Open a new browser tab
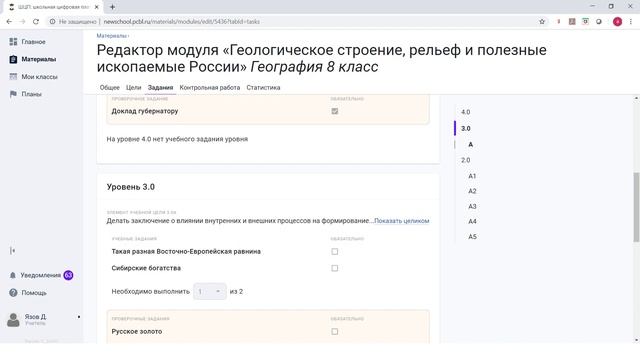This screenshot has width=640, height=360. click(112, 7)
